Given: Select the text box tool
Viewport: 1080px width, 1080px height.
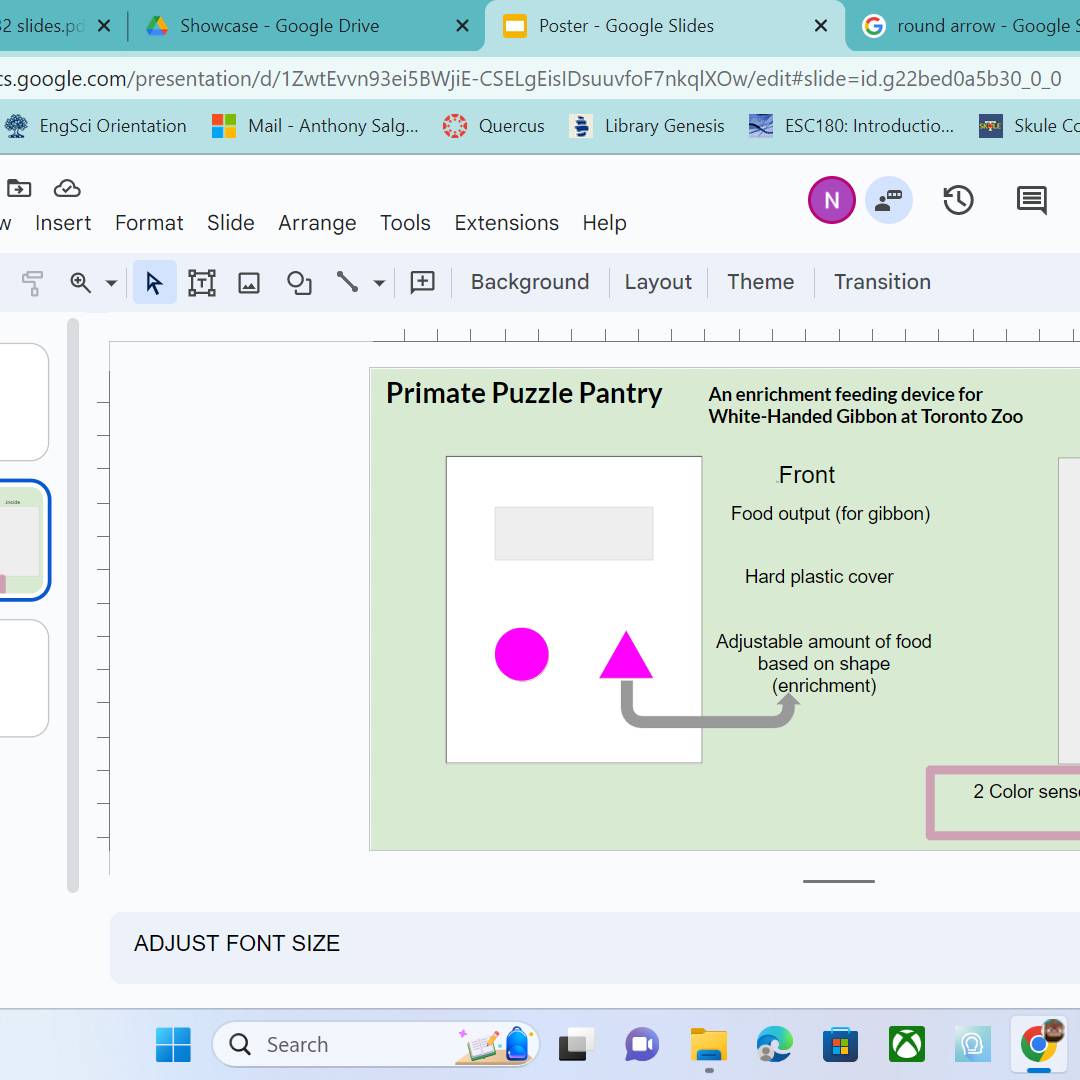Looking at the screenshot, I should point(202,283).
